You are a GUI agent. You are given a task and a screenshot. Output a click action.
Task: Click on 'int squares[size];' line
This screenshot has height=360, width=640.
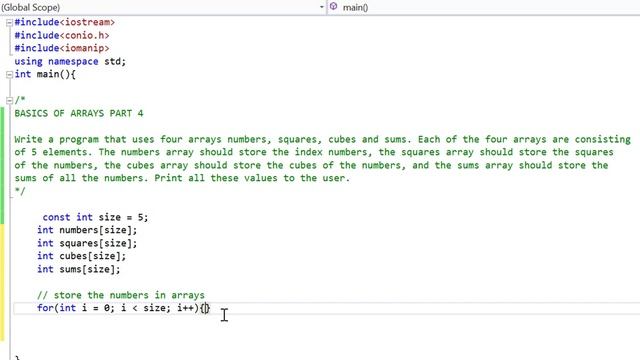pos(87,243)
